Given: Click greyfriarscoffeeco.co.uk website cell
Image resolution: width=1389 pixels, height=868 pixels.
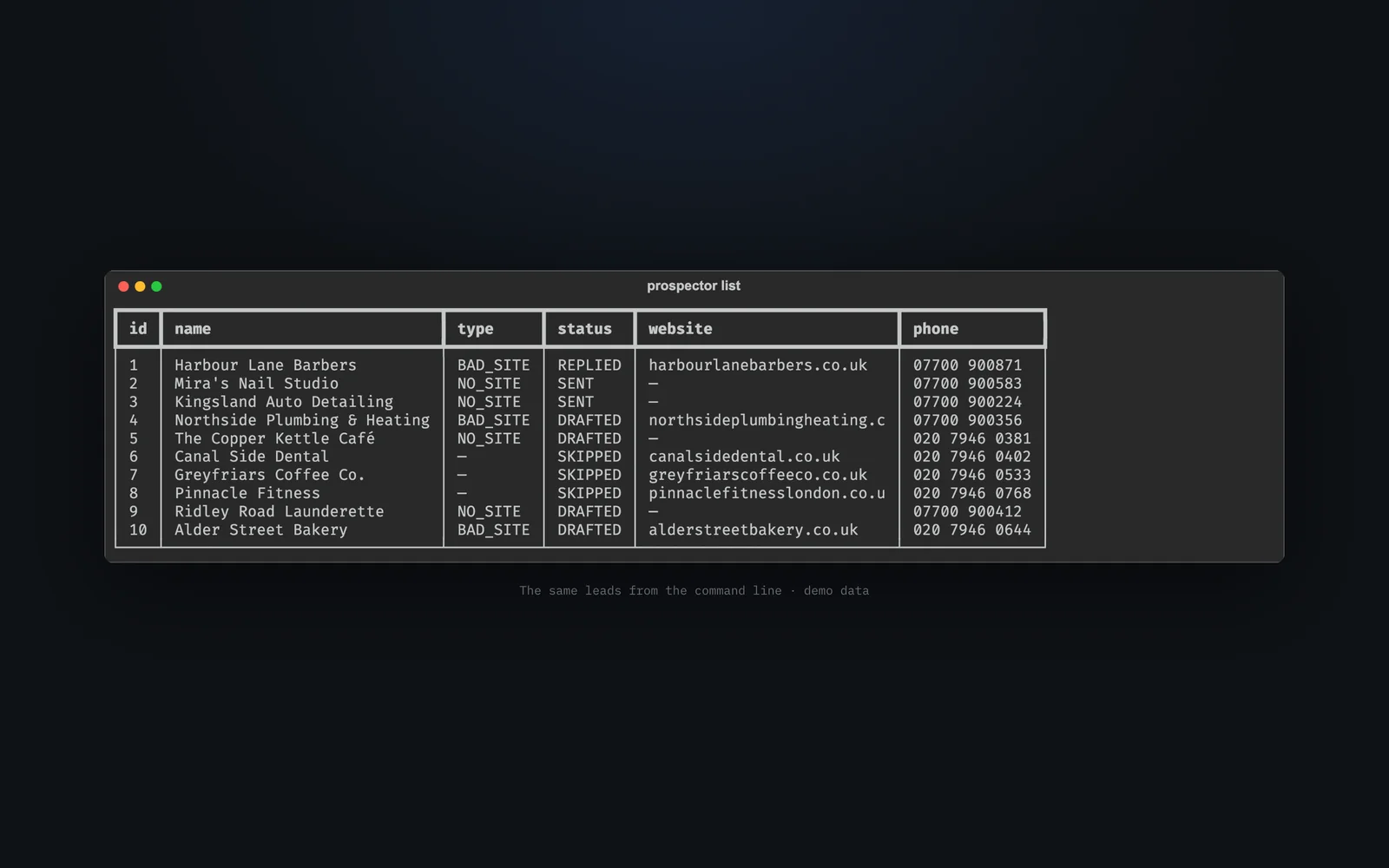Looking at the screenshot, I should click(x=758, y=475).
